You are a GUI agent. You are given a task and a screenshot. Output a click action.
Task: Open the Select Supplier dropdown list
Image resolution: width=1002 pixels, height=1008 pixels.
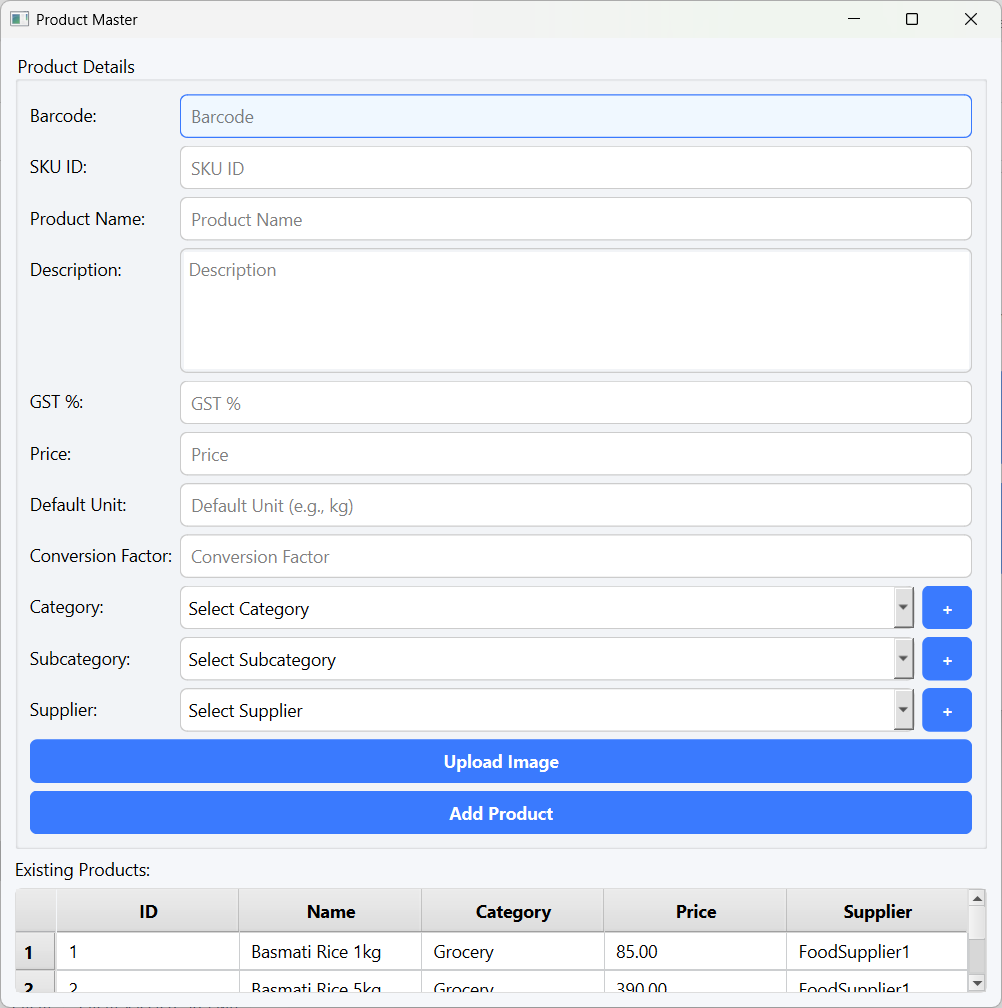[546, 710]
